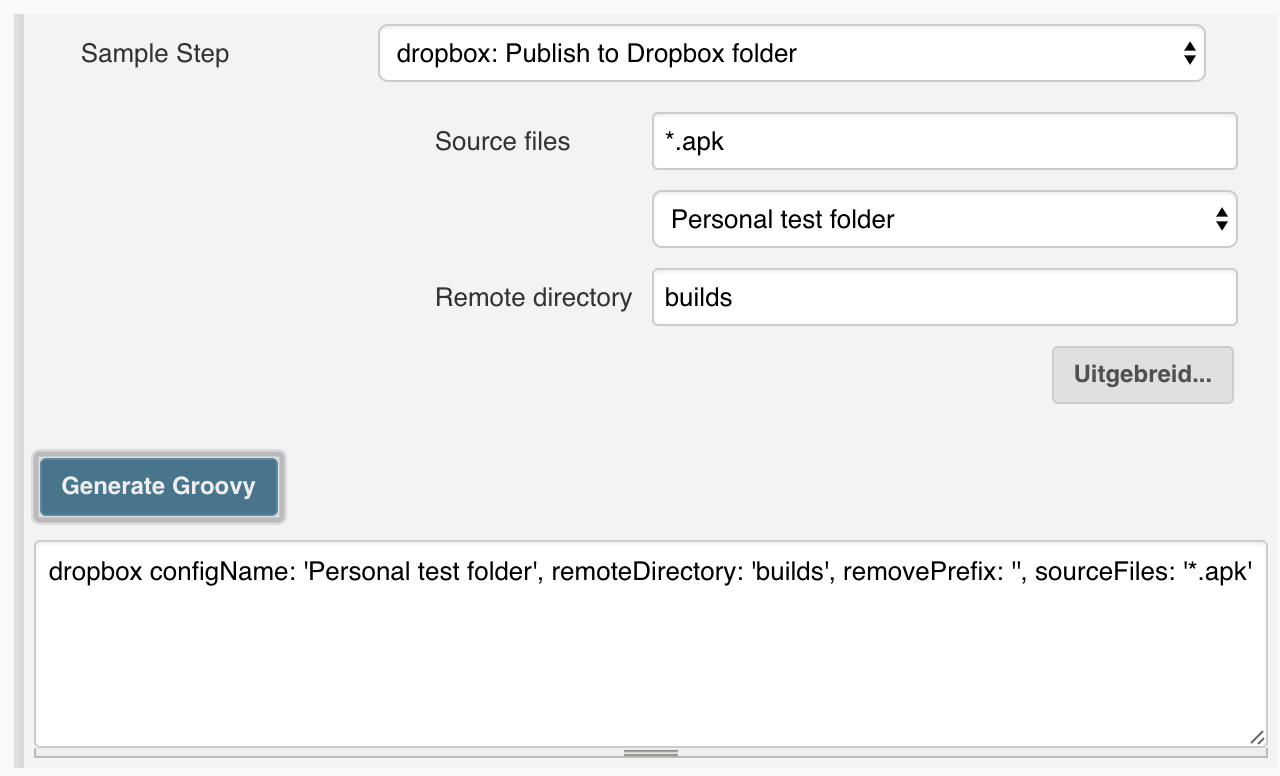Open the Sample Step dropdown
Viewport: 1280px width, 776px height.
pyautogui.click(x=791, y=53)
